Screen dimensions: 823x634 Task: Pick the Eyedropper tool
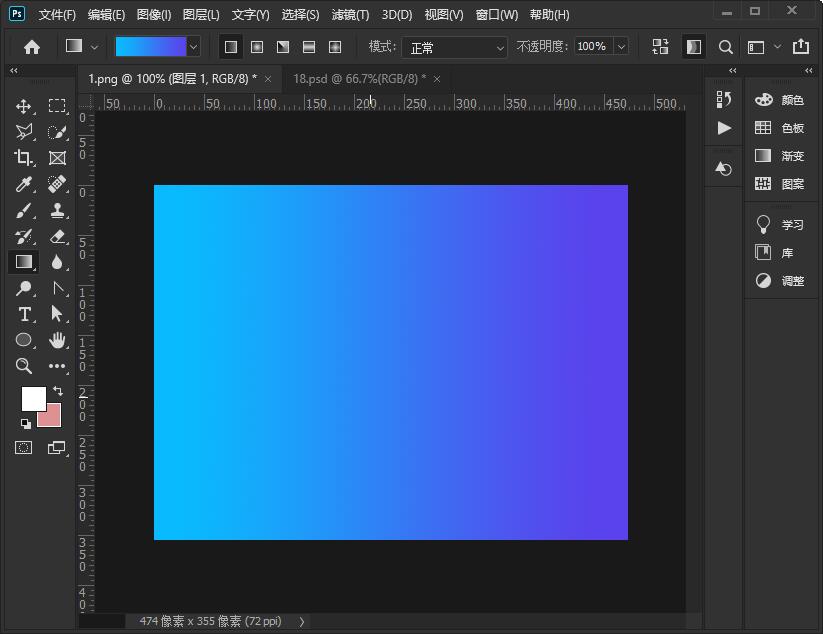(x=24, y=184)
